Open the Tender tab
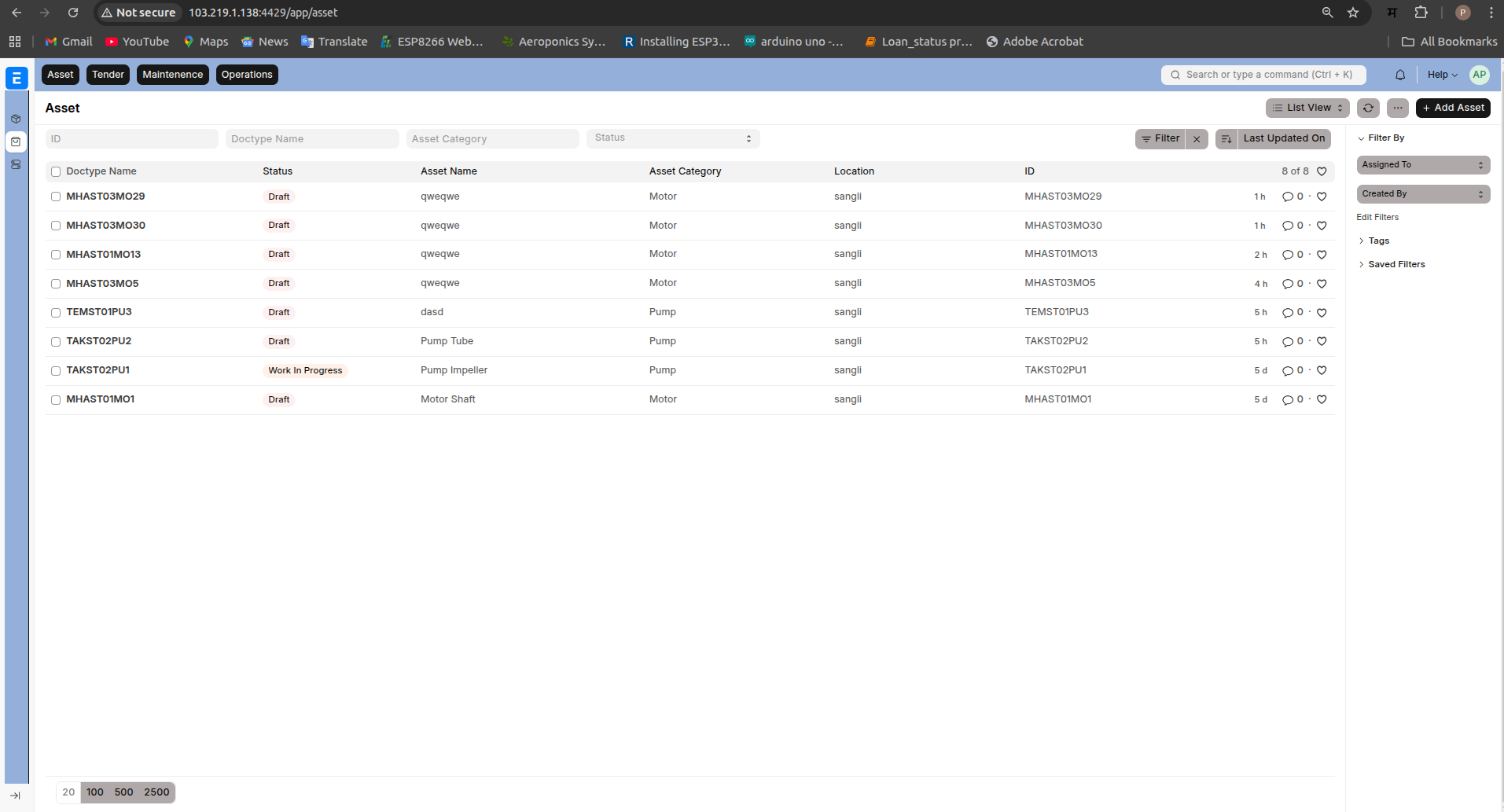 tap(108, 75)
